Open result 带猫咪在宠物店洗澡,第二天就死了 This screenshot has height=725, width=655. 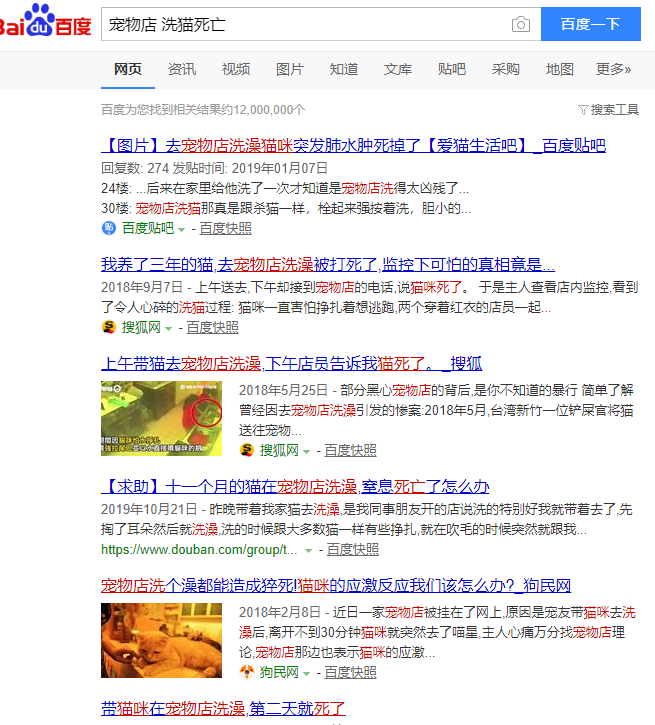(223, 708)
